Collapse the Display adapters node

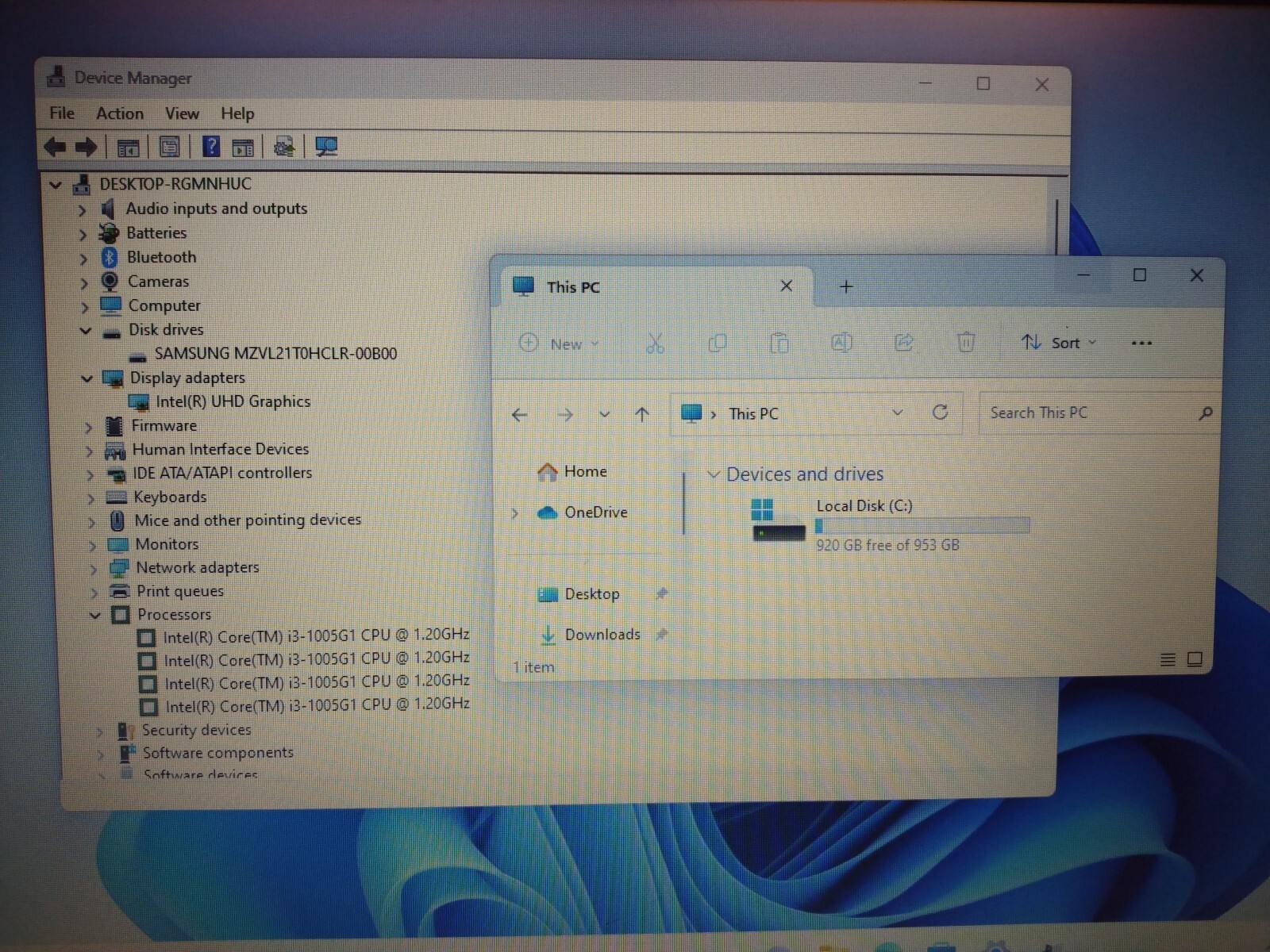tap(87, 379)
